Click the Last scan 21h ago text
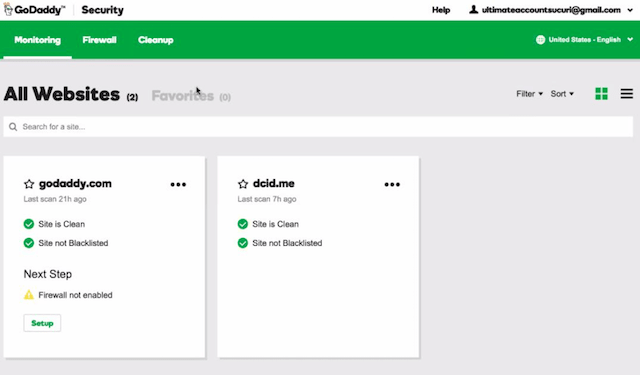Image resolution: width=640 pixels, height=375 pixels. (55, 199)
